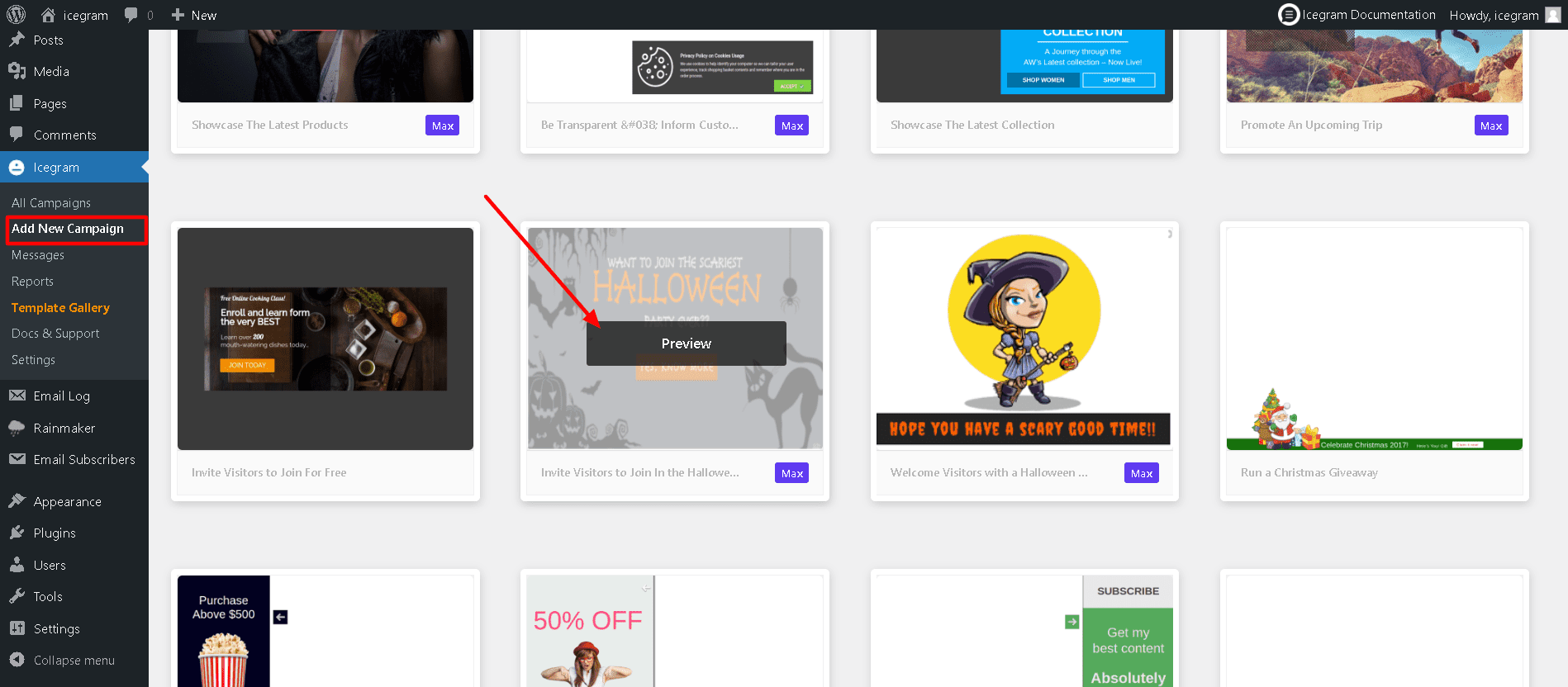Viewport: 1568px width, 687px height.
Task: Click Invite Visitors to Join For Free title
Action: (x=269, y=472)
